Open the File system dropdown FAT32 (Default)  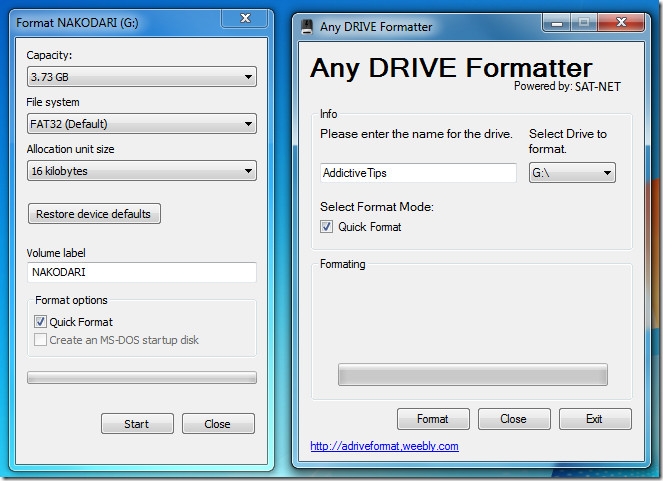(142, 123)
